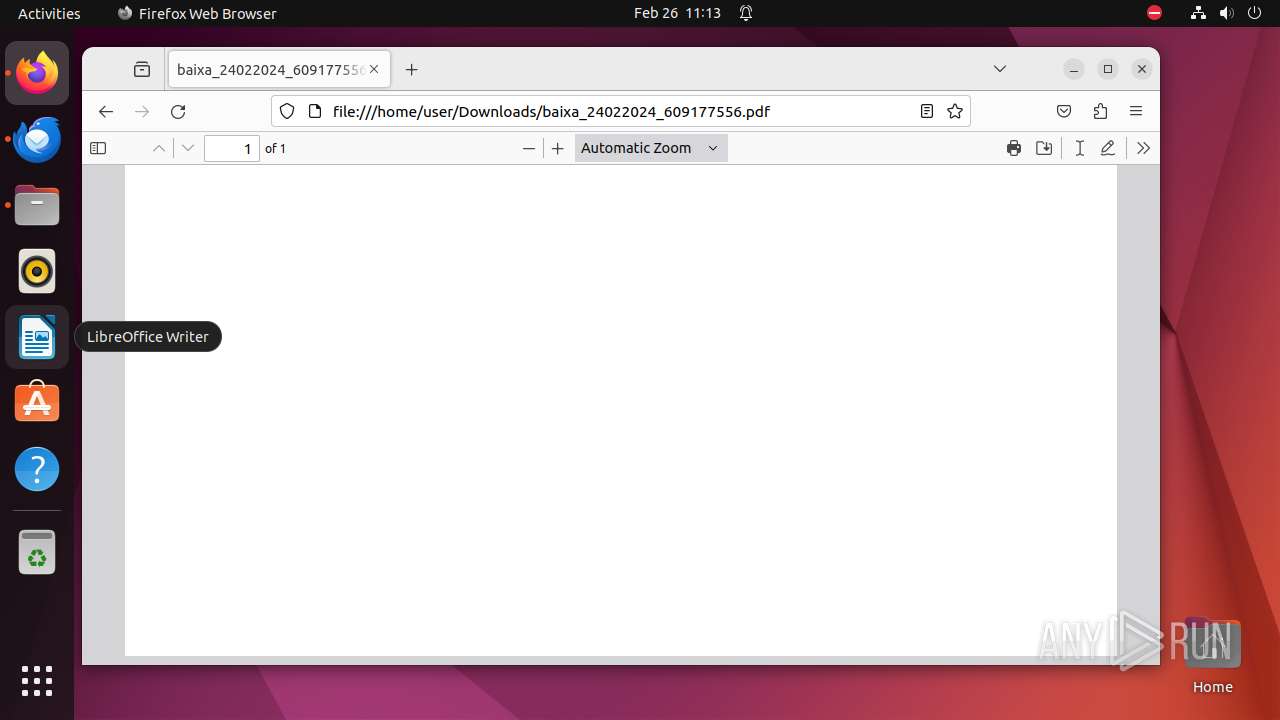Launch Thunderbird Mail from the dock
The height and width of the screenshot is (720, 1280).
37,139
